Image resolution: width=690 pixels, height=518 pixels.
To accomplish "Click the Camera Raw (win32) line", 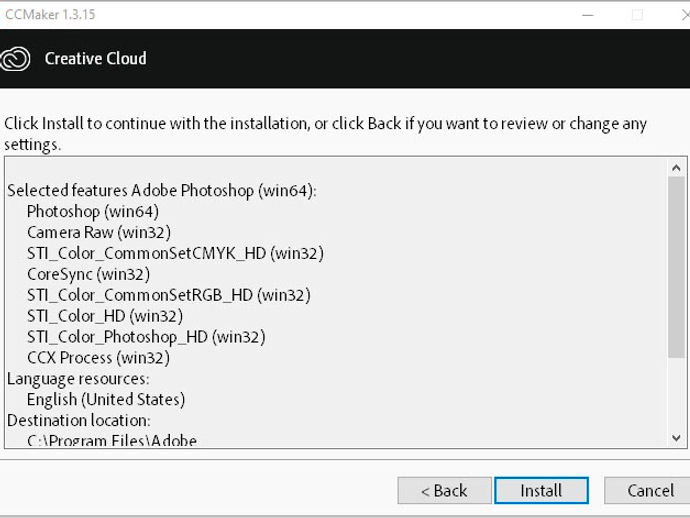I will click(x=99, y=232).
